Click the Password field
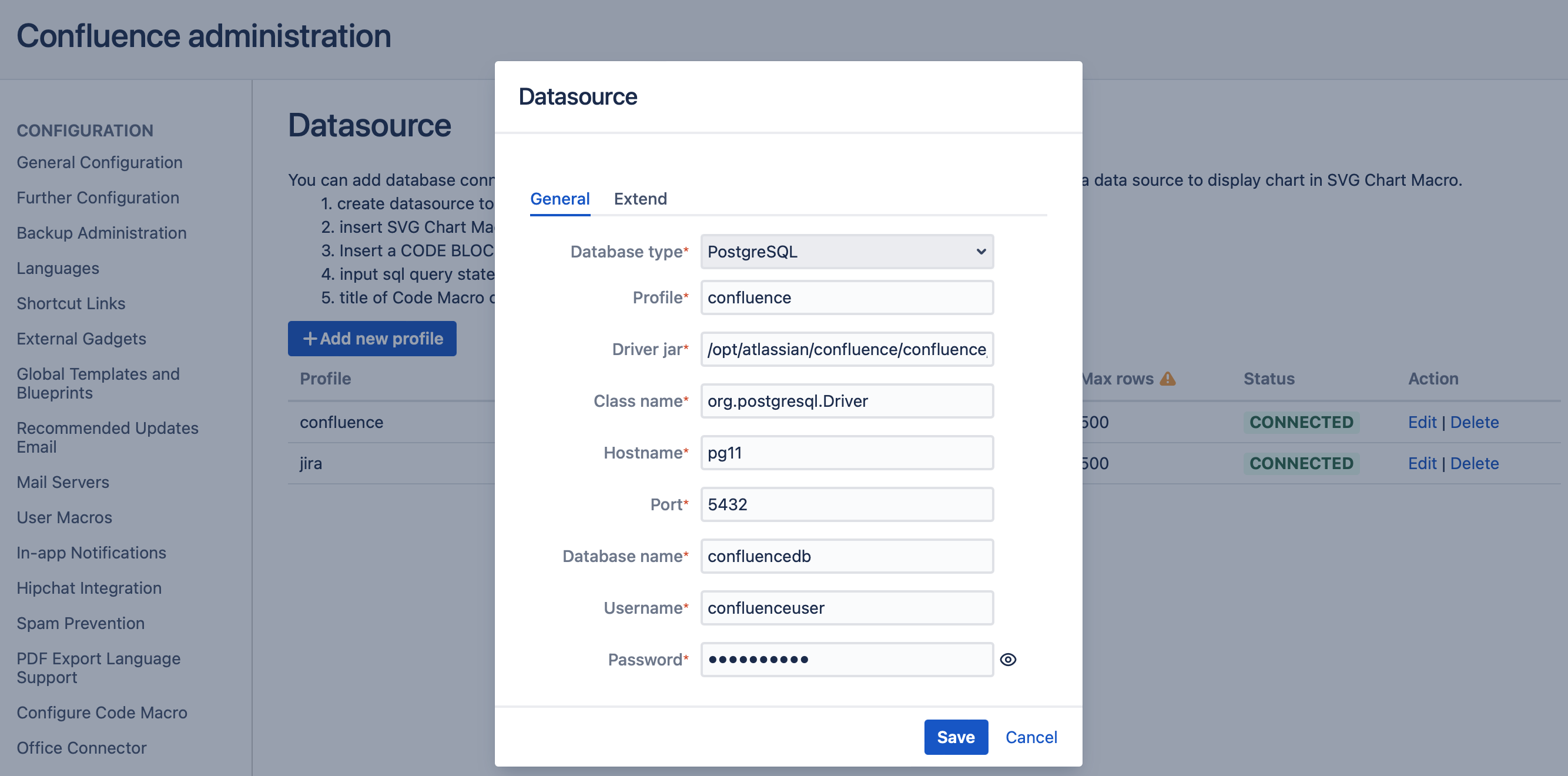This screenshot has height=776, width=1568. [846, 660]
